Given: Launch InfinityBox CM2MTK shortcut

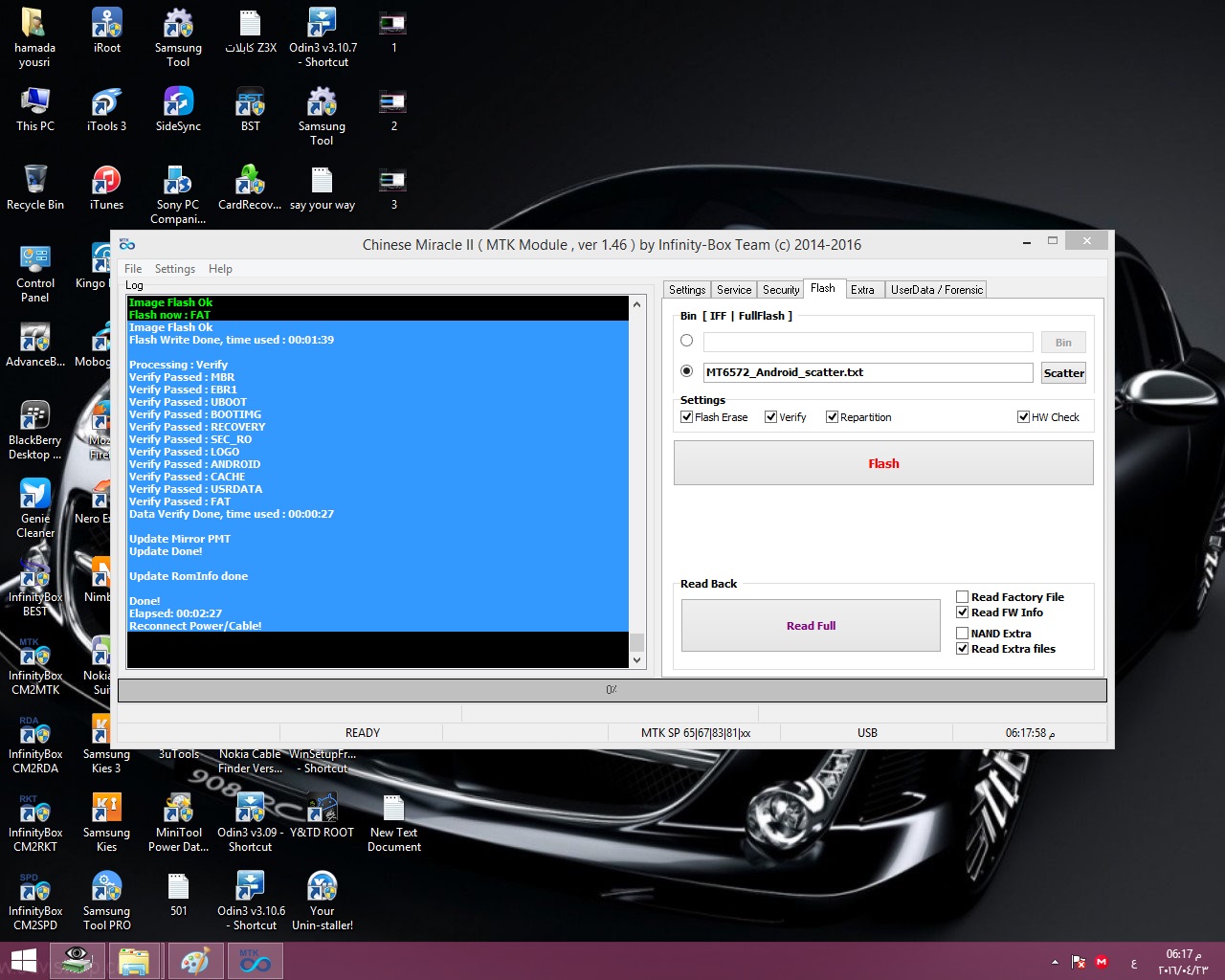Looking at the screenshot, I should [34, 665].
